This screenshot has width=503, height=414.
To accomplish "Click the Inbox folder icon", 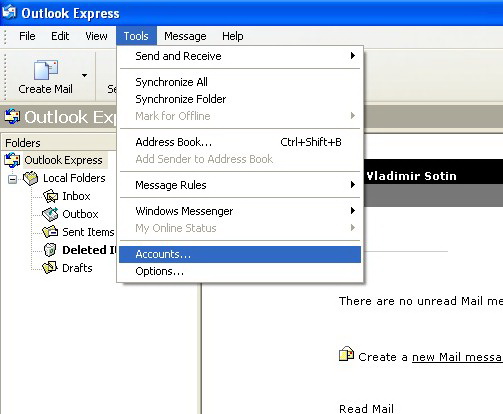I will pos(51,196).
